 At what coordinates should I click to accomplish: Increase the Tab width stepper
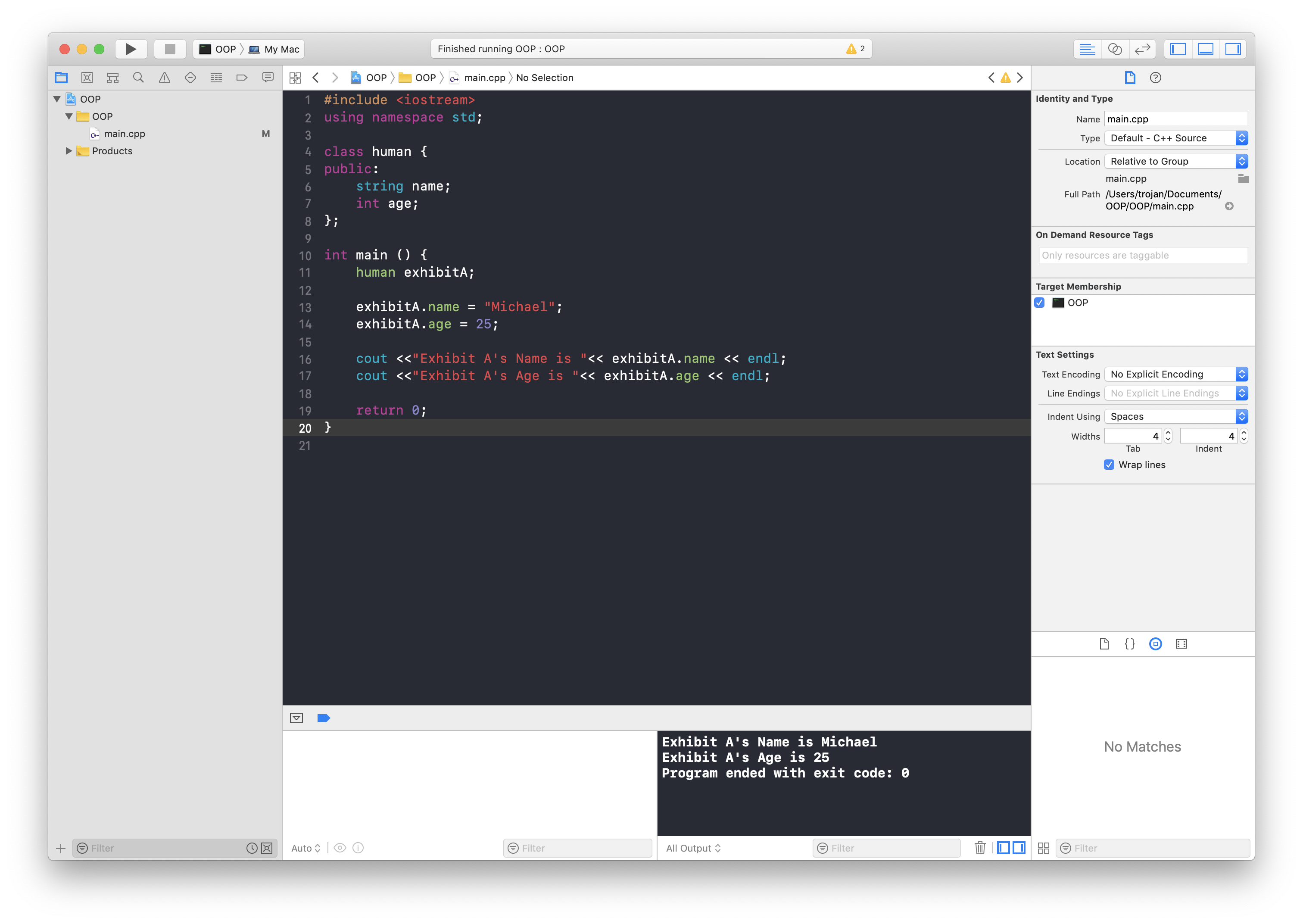click(x=1168, y=433)
